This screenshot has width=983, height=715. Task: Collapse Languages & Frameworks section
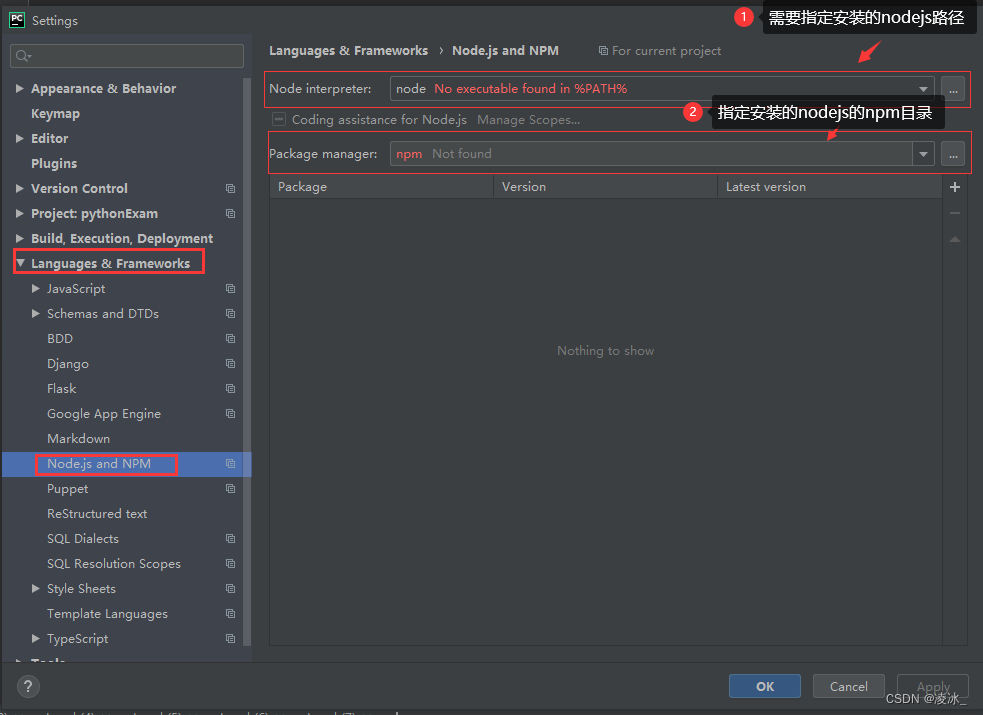click(20, 263)
